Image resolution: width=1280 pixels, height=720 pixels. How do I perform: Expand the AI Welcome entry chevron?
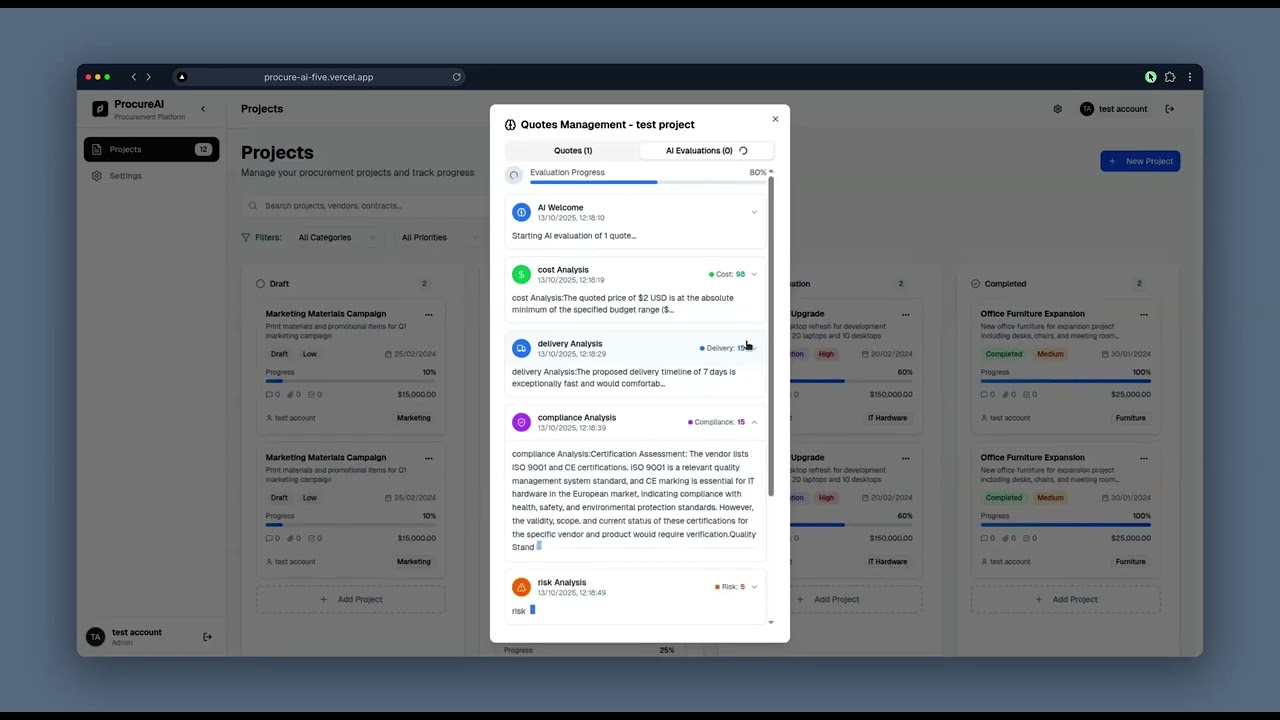tap(754, 212)
